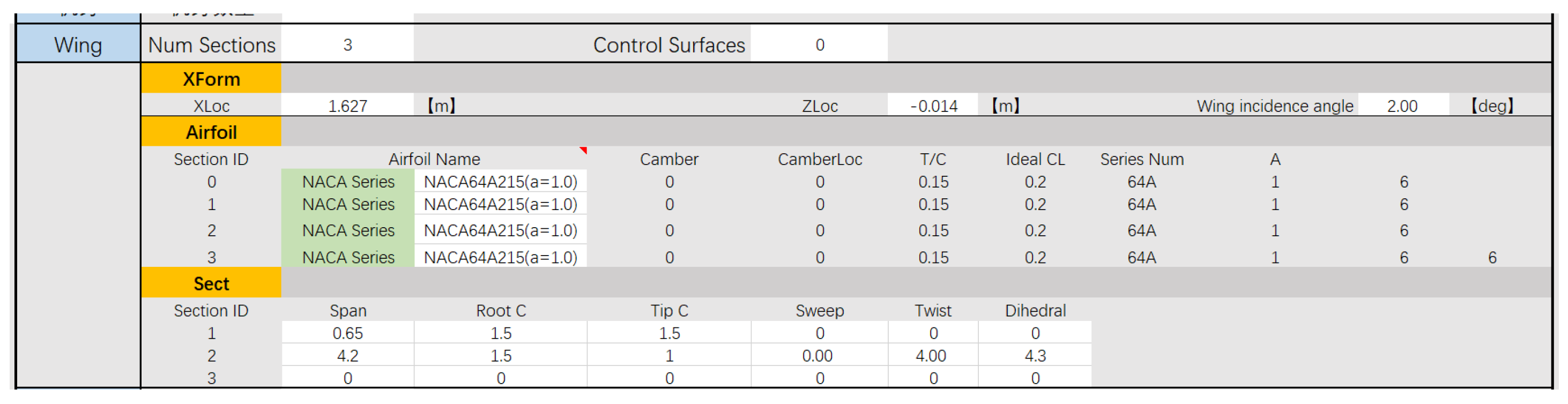Image resolution: width=1568 pixels, height=404 pixels.
Task: Click the Num Sections value cell
Action: 347,45
